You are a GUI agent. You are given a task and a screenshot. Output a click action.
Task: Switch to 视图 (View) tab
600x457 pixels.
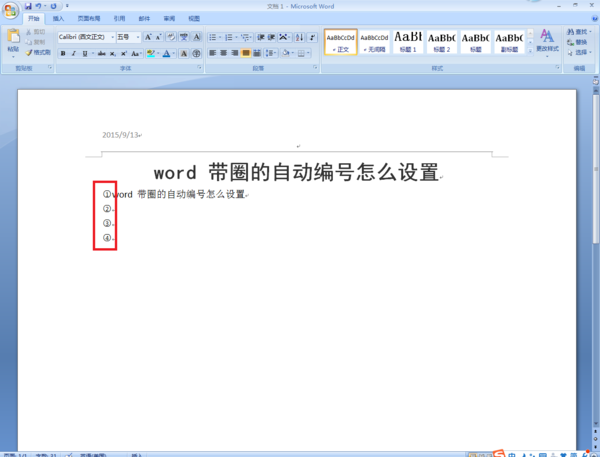194,18
